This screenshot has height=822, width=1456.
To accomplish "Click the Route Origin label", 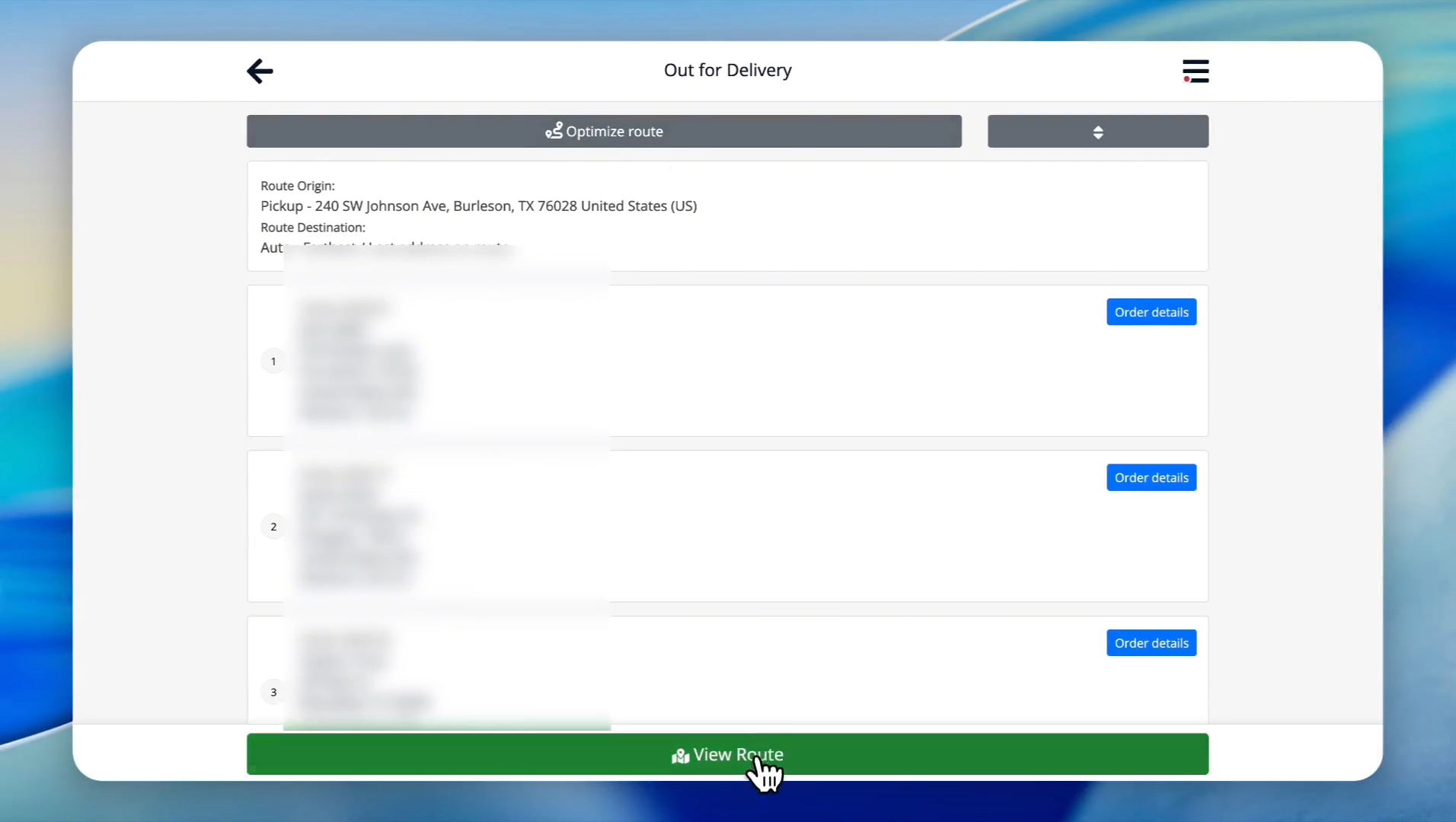I will pos(298,186).
